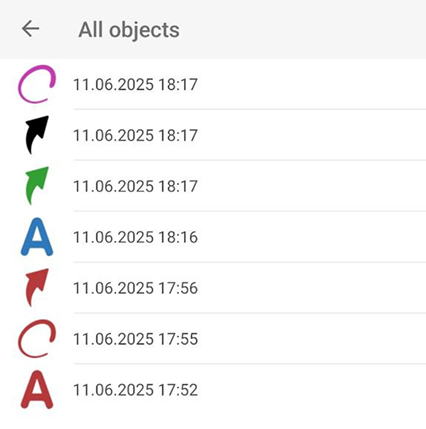Tap blank row area beside 17:56 arrow object

tap(310, 288)
